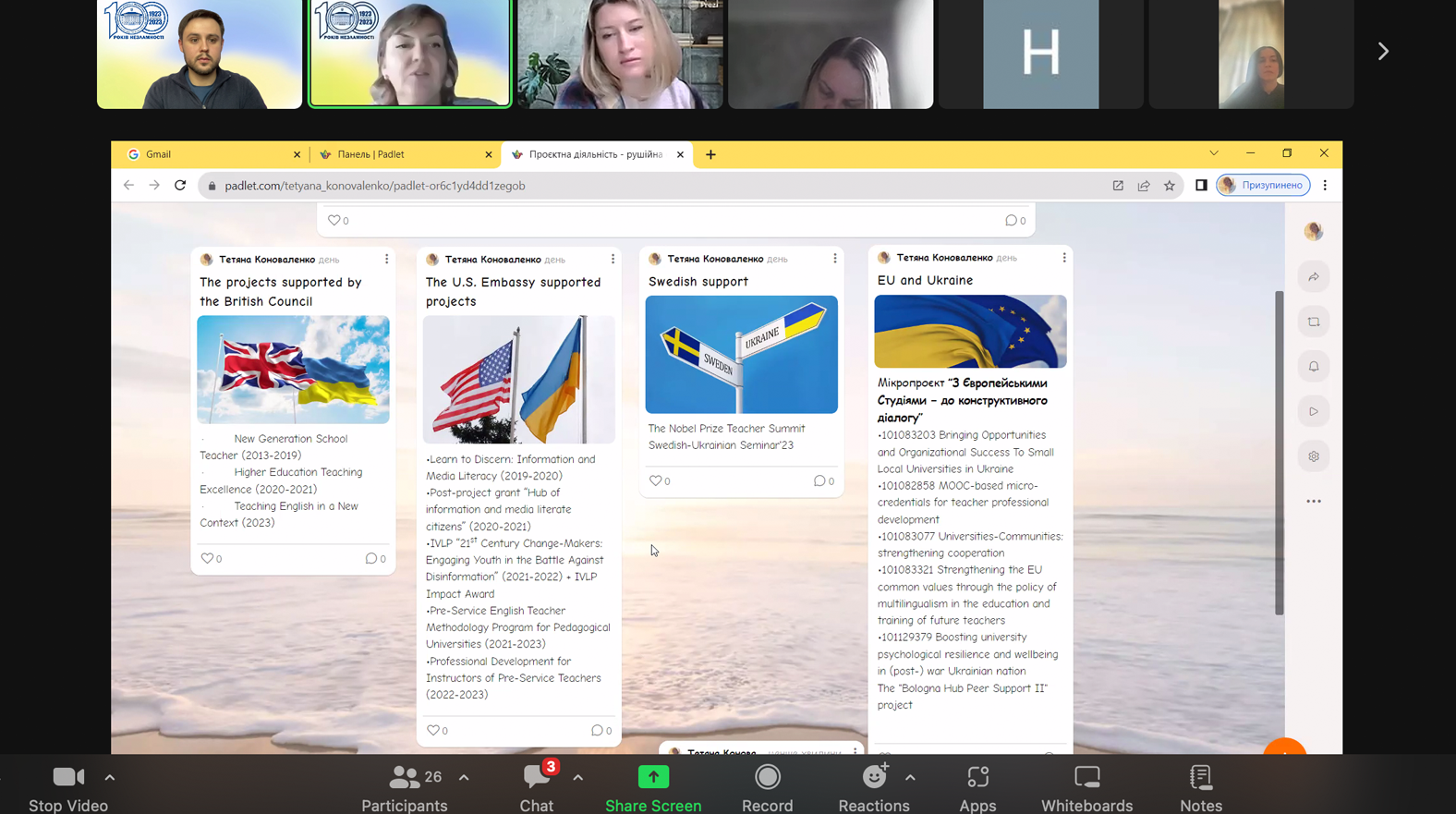Open the Chat panel with 3 unread

pyautogui.click(x=536, y=777)
